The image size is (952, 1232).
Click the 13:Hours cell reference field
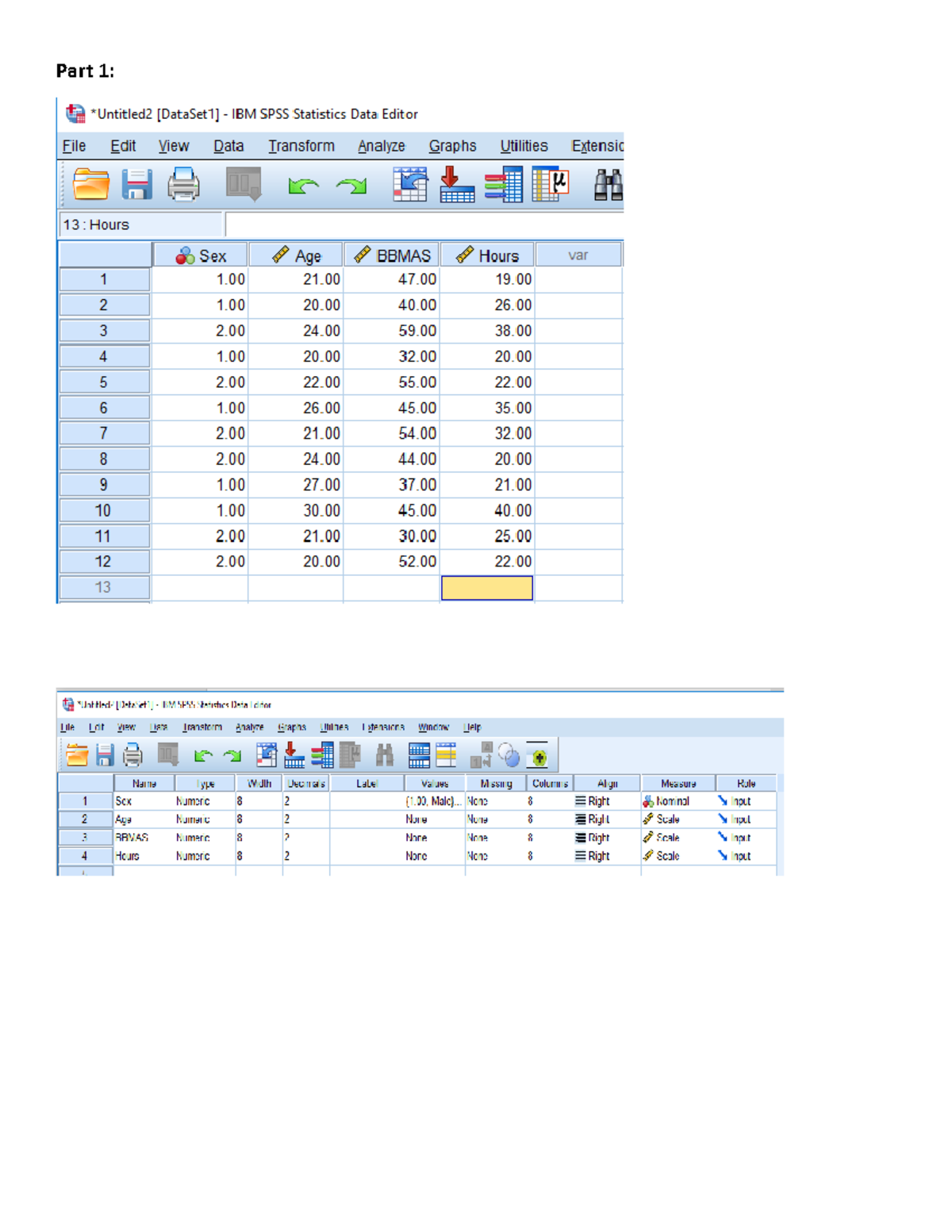[103, 225]
